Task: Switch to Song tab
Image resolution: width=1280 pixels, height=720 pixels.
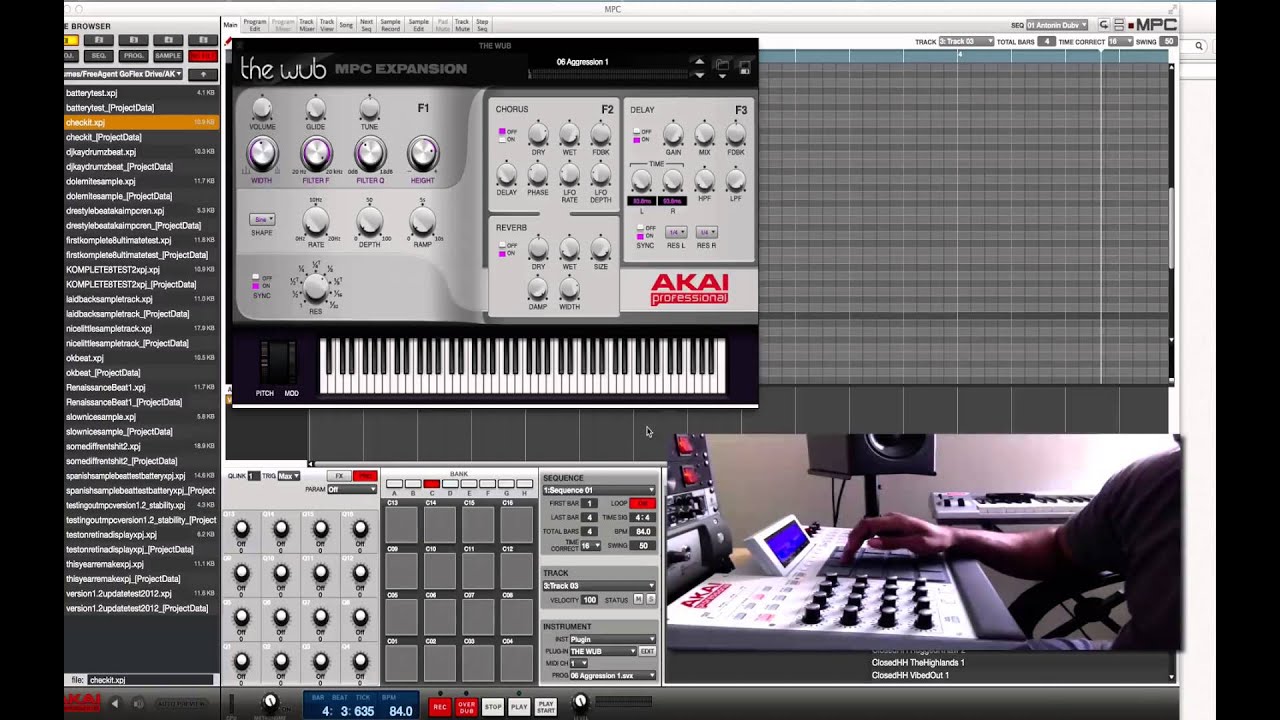Action: point(346,25)
